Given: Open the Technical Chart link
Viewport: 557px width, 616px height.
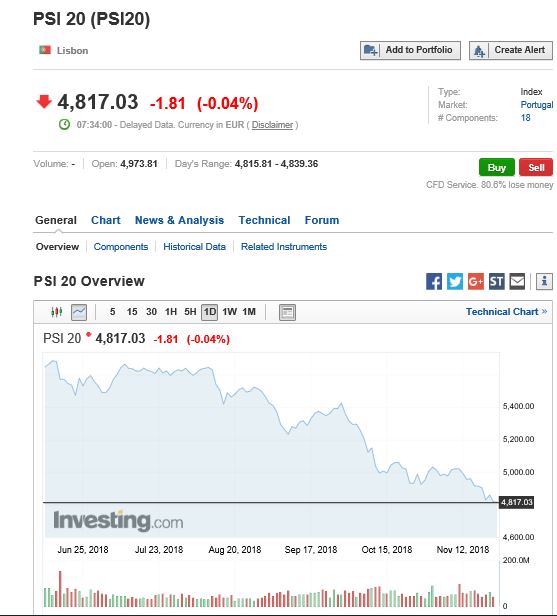Looking at the screenshot, I should [x=506, y=312].
